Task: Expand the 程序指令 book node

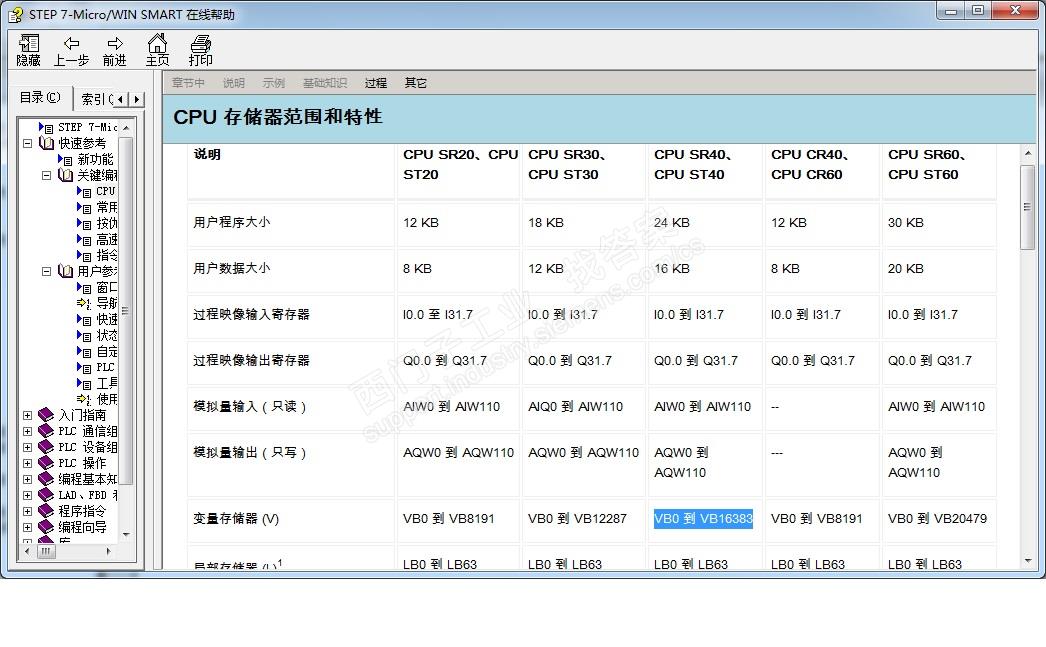Action: [x=27, y=511]
